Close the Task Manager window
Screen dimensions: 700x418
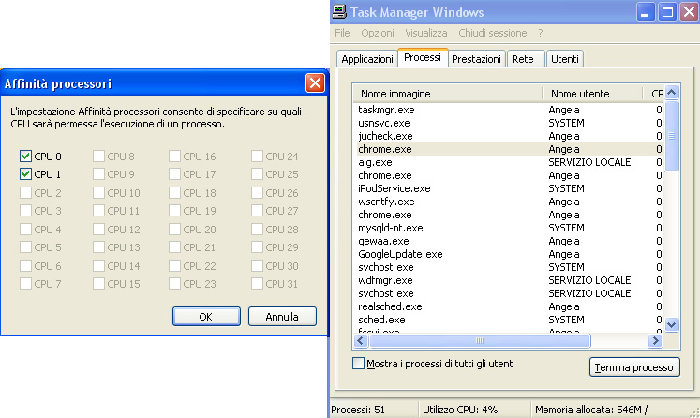pos(689,12)
